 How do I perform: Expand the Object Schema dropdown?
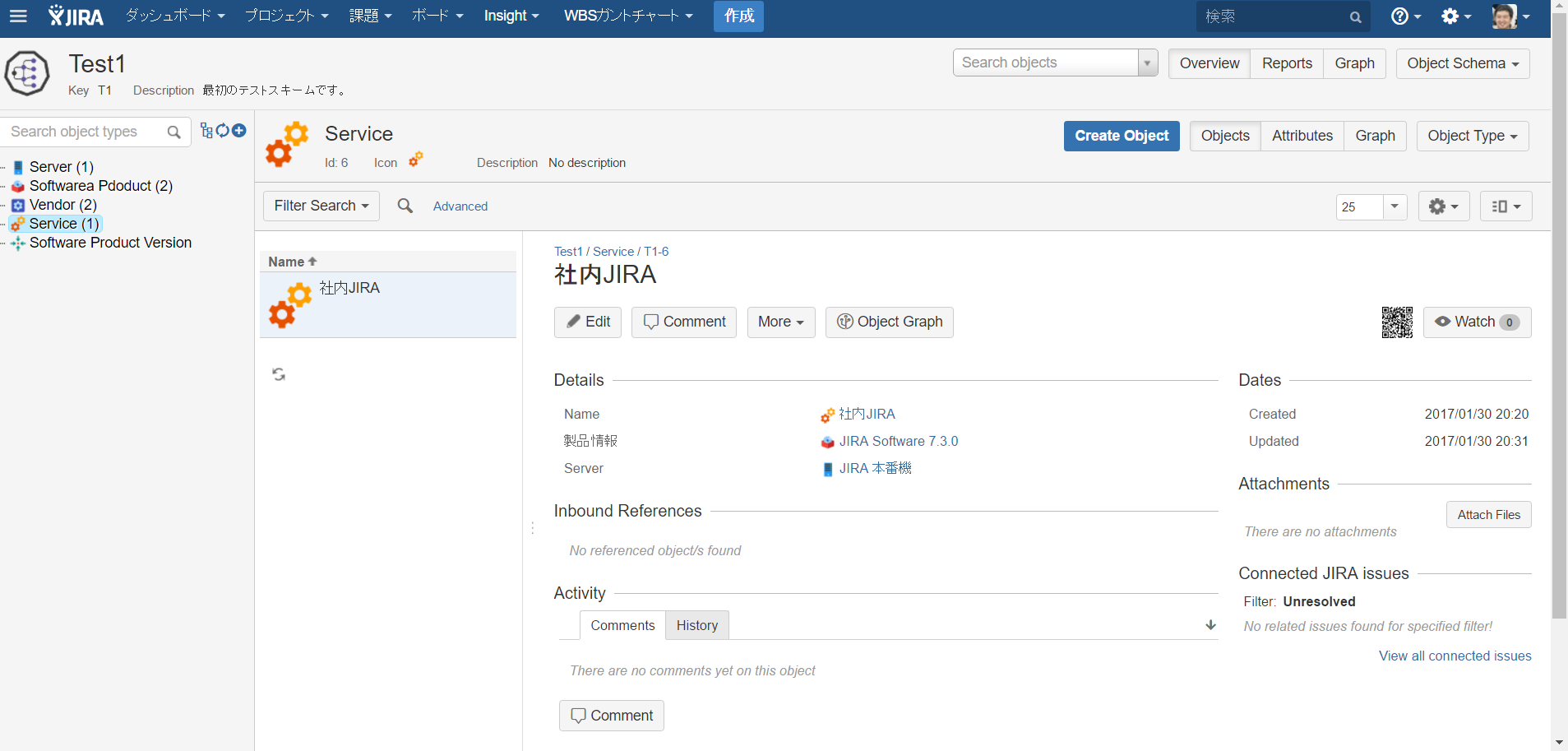coord(1463,63)
